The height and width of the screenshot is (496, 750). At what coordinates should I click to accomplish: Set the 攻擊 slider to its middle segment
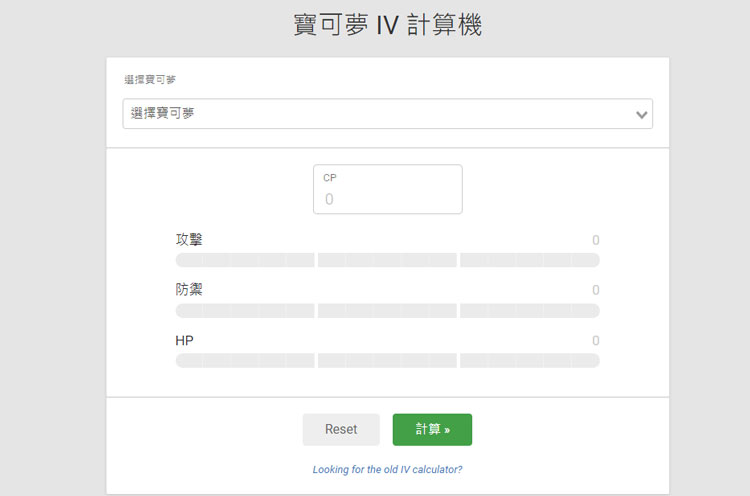(x=387, y=260)
